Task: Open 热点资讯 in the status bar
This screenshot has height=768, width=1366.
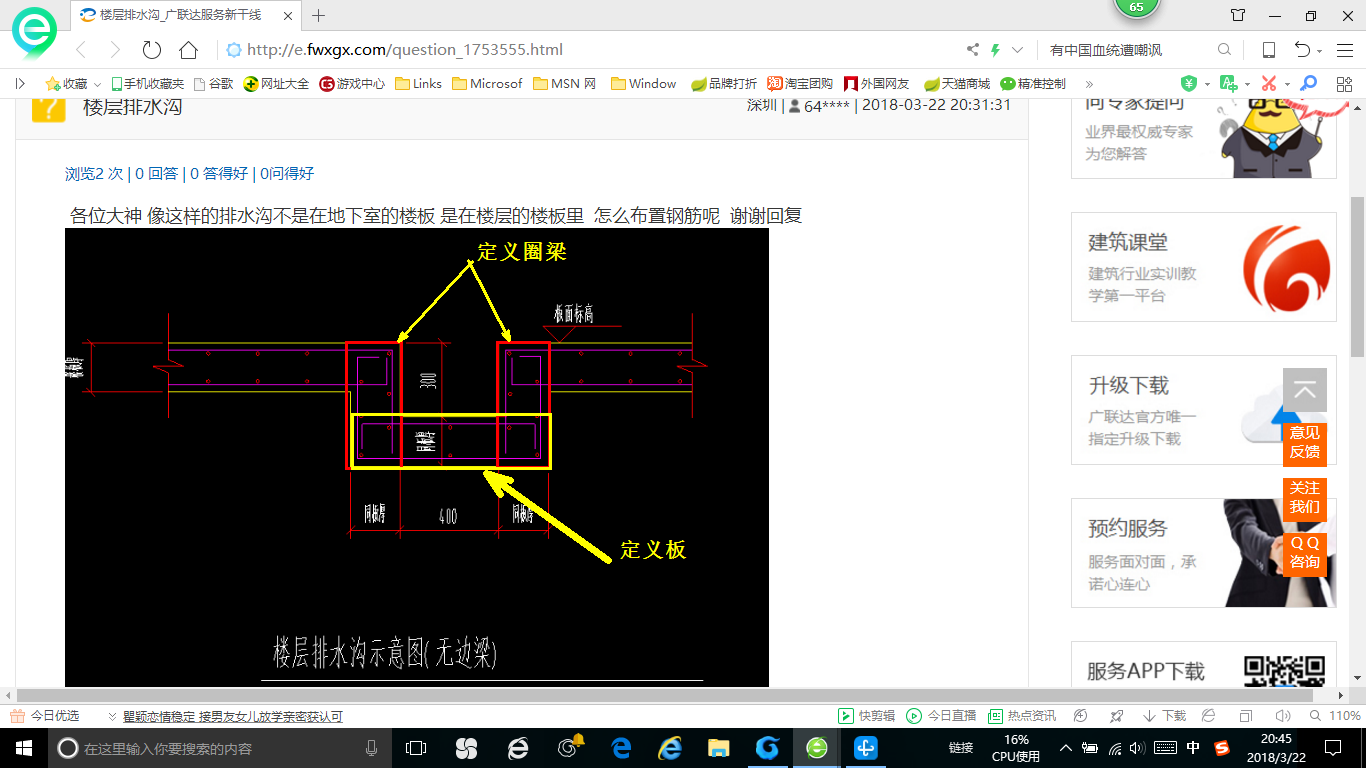Action: click(x=1022, y=716)
